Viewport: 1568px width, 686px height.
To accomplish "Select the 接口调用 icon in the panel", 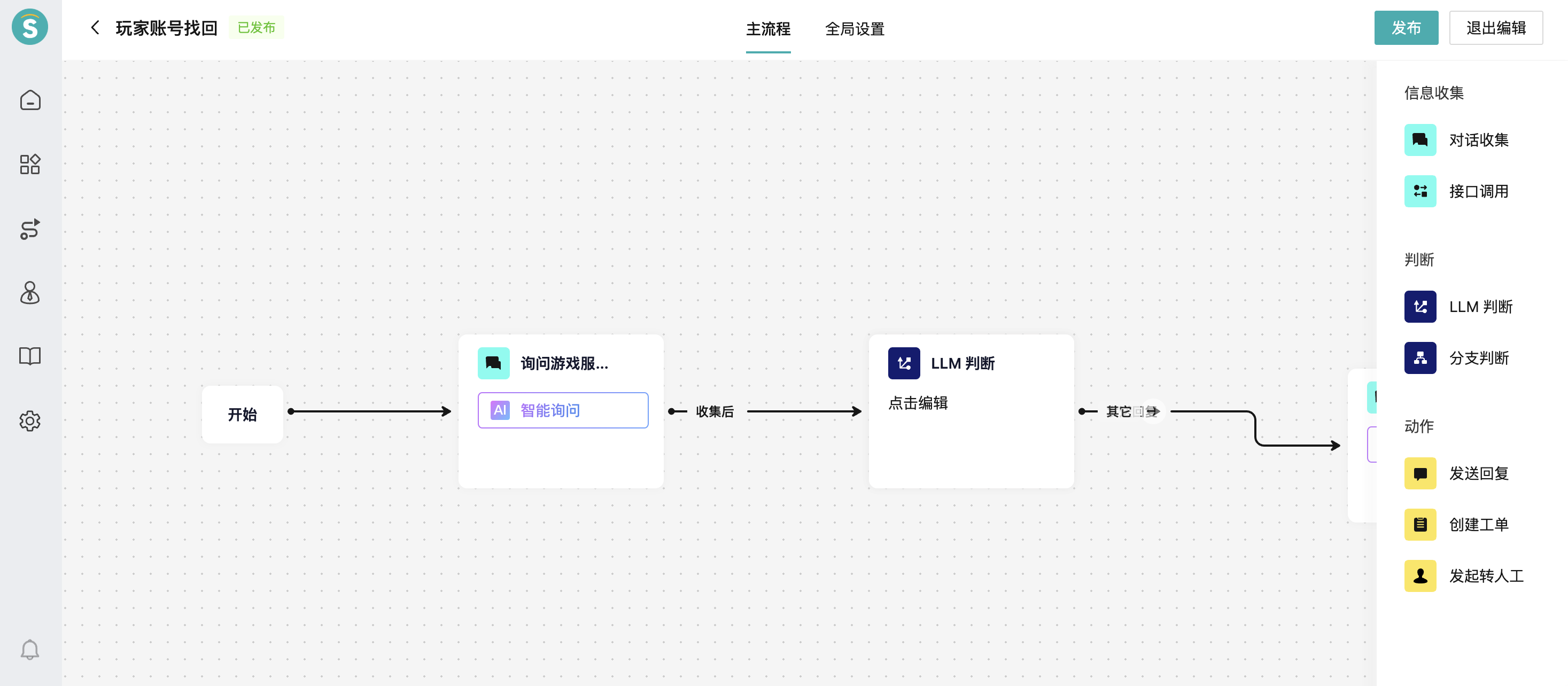I will (x=1420, y=191).
